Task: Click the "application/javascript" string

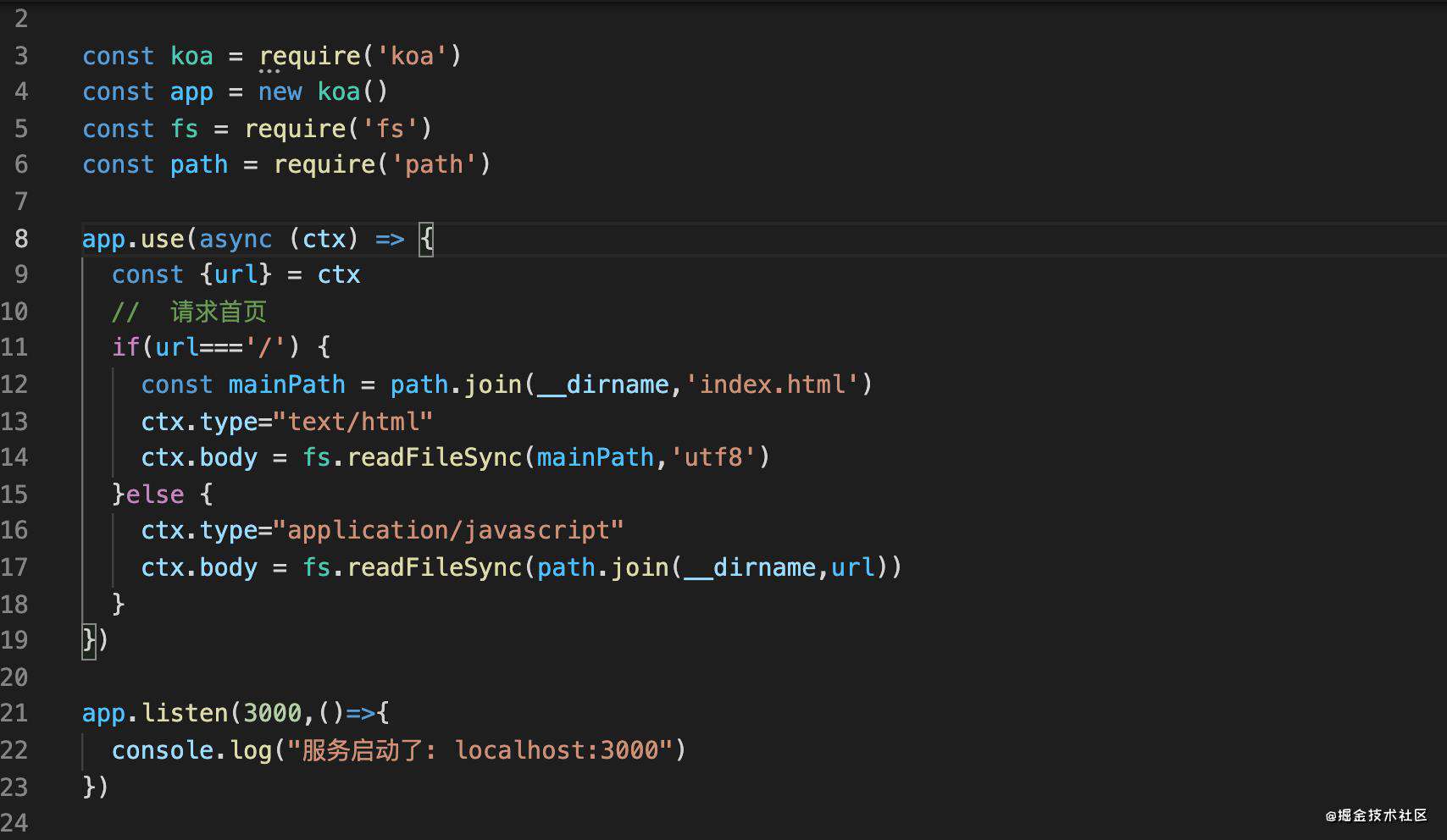Action: (x=448, y=530)
